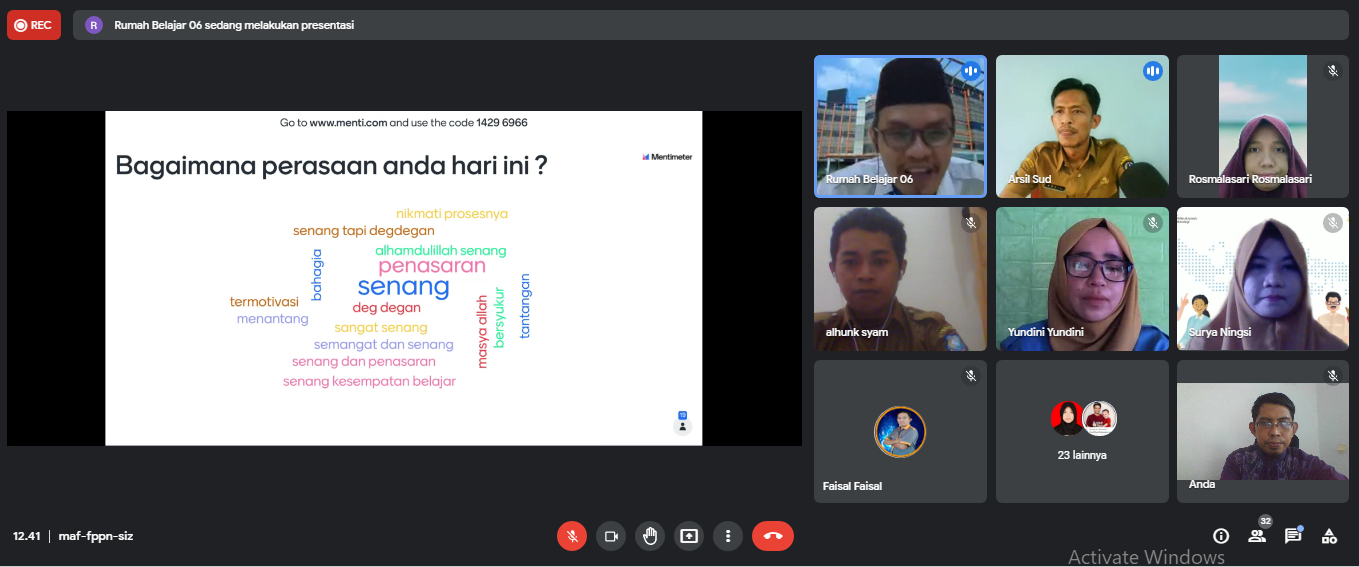
Task: Open the meeting details info icon
Action: (x=1220, y=536)
